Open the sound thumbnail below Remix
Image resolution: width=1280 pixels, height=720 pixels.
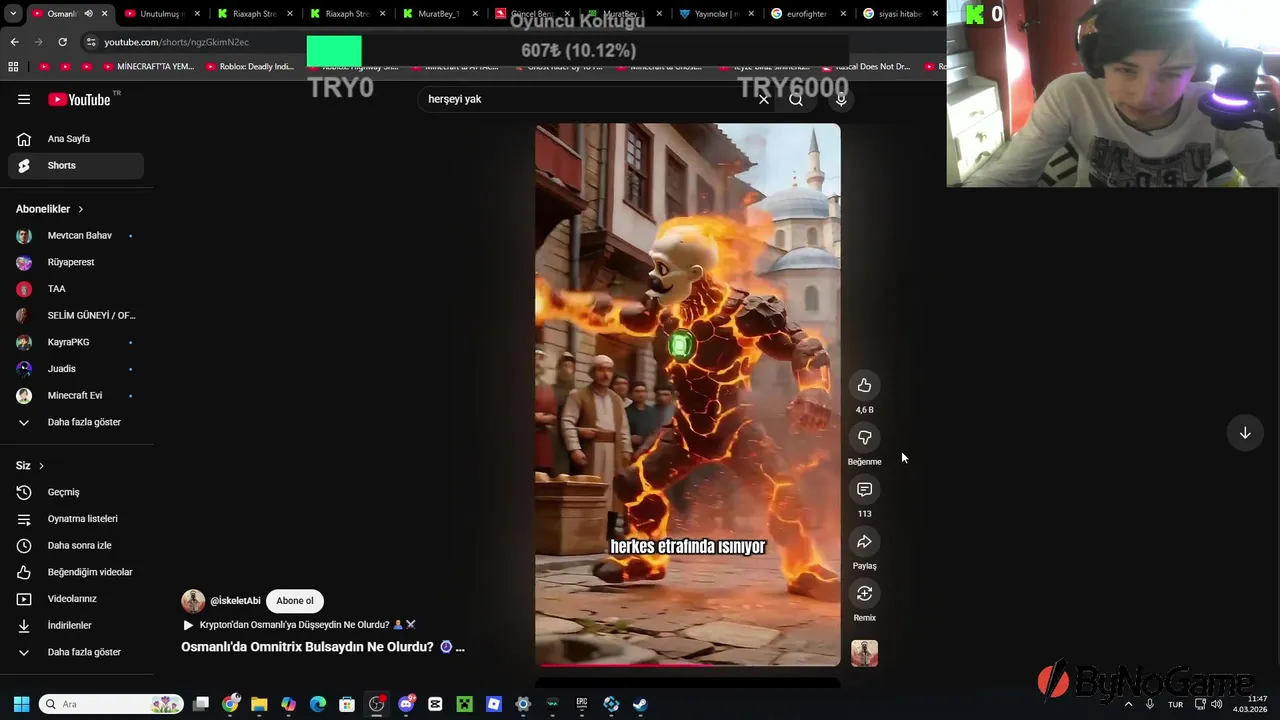864,653
